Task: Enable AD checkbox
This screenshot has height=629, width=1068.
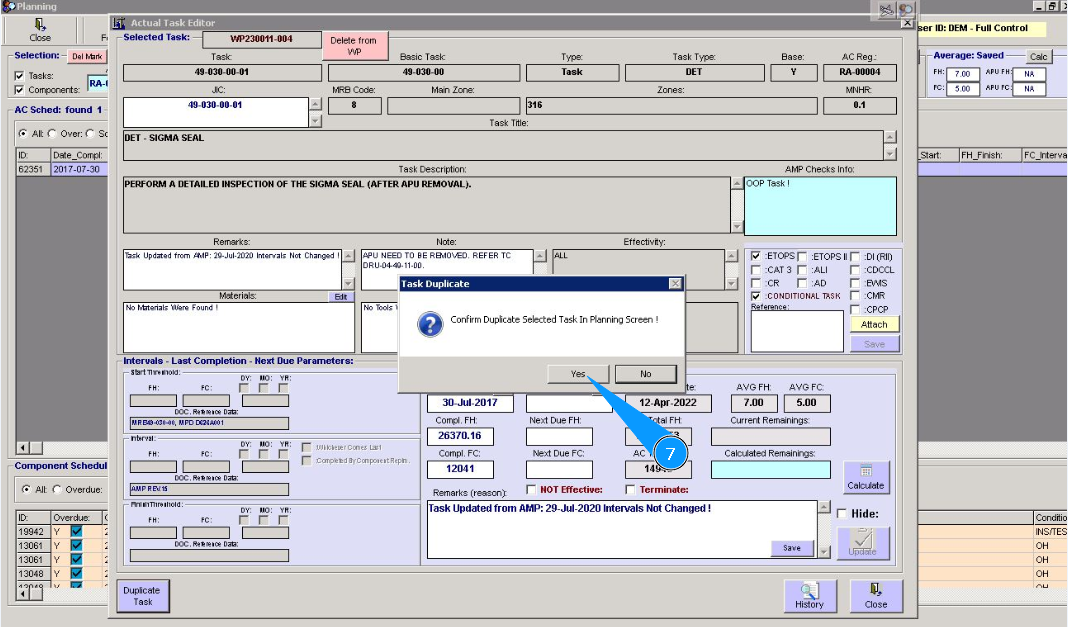Action: click(x=802, y=283)
